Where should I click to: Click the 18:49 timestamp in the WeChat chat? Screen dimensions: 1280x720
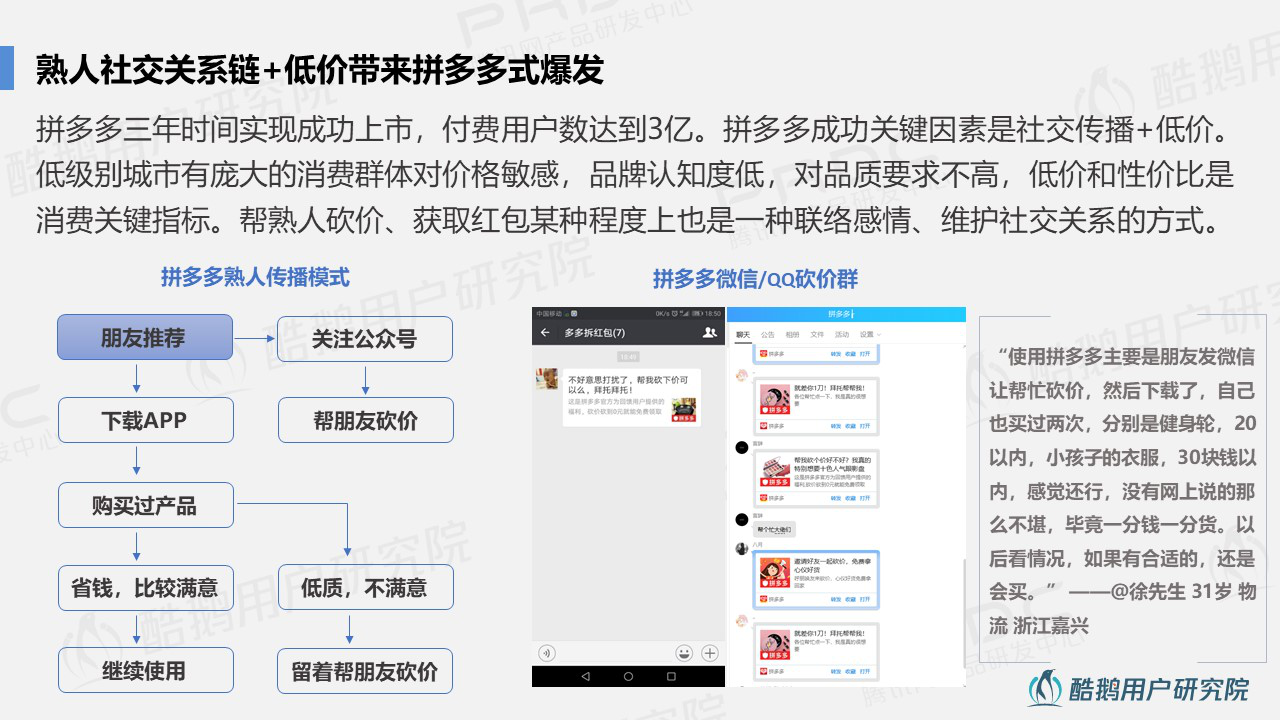[628, 357]
